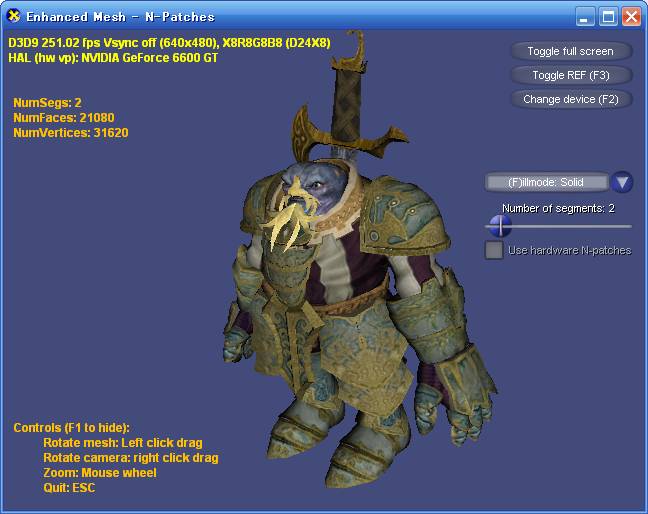Click the D3D9 fps stats line
The width and height of the screenshot is (648, 514).
click(169, 43)
